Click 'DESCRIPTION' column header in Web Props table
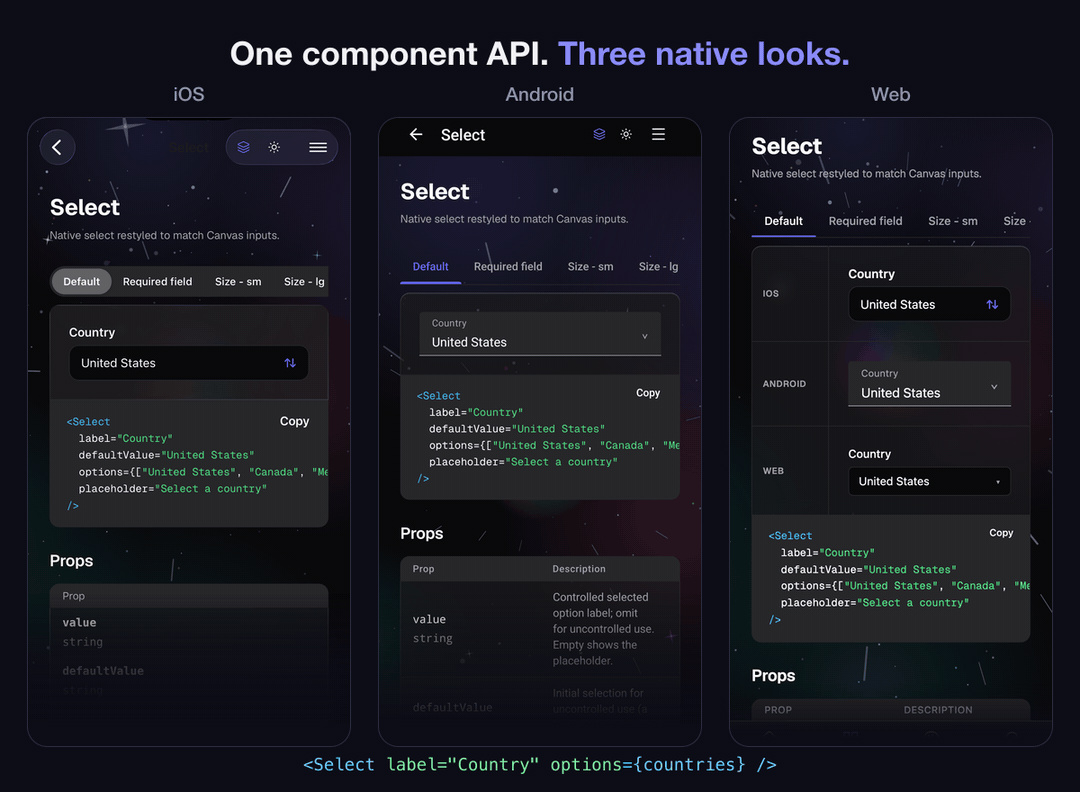The image size is (1080, 792). pos(938,709)
